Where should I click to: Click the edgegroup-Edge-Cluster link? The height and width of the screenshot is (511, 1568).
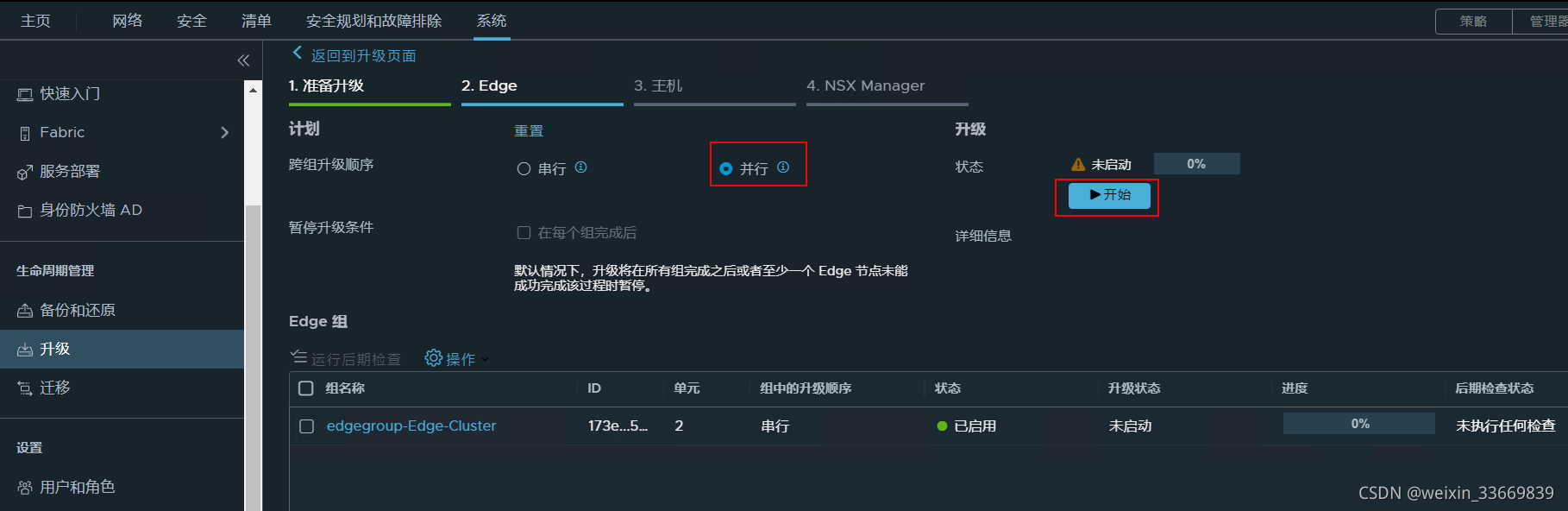pos(411,426)
